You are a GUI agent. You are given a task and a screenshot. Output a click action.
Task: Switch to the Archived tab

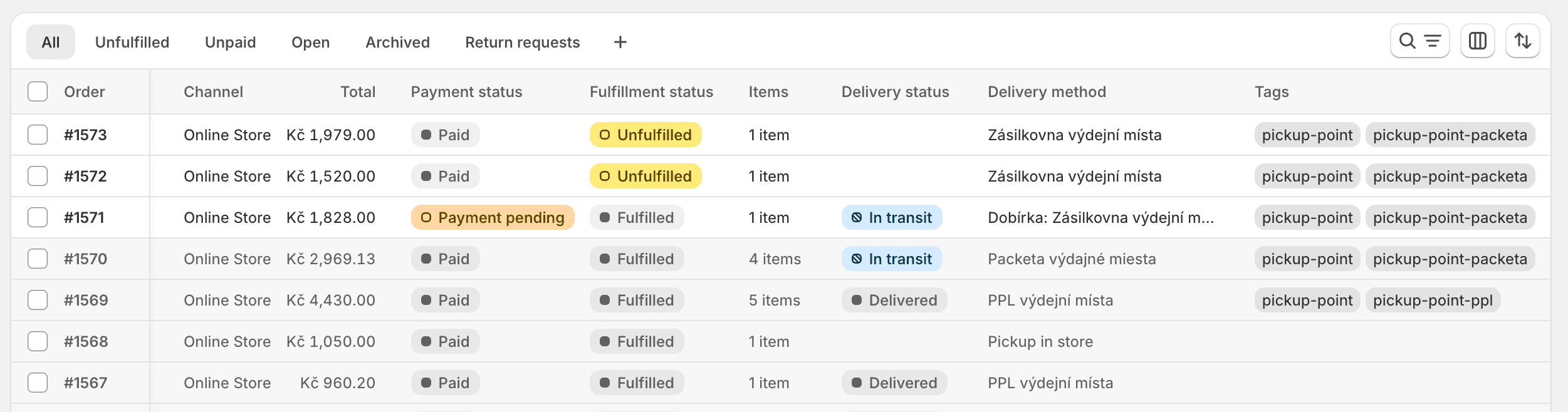click(x=397, y=42)
